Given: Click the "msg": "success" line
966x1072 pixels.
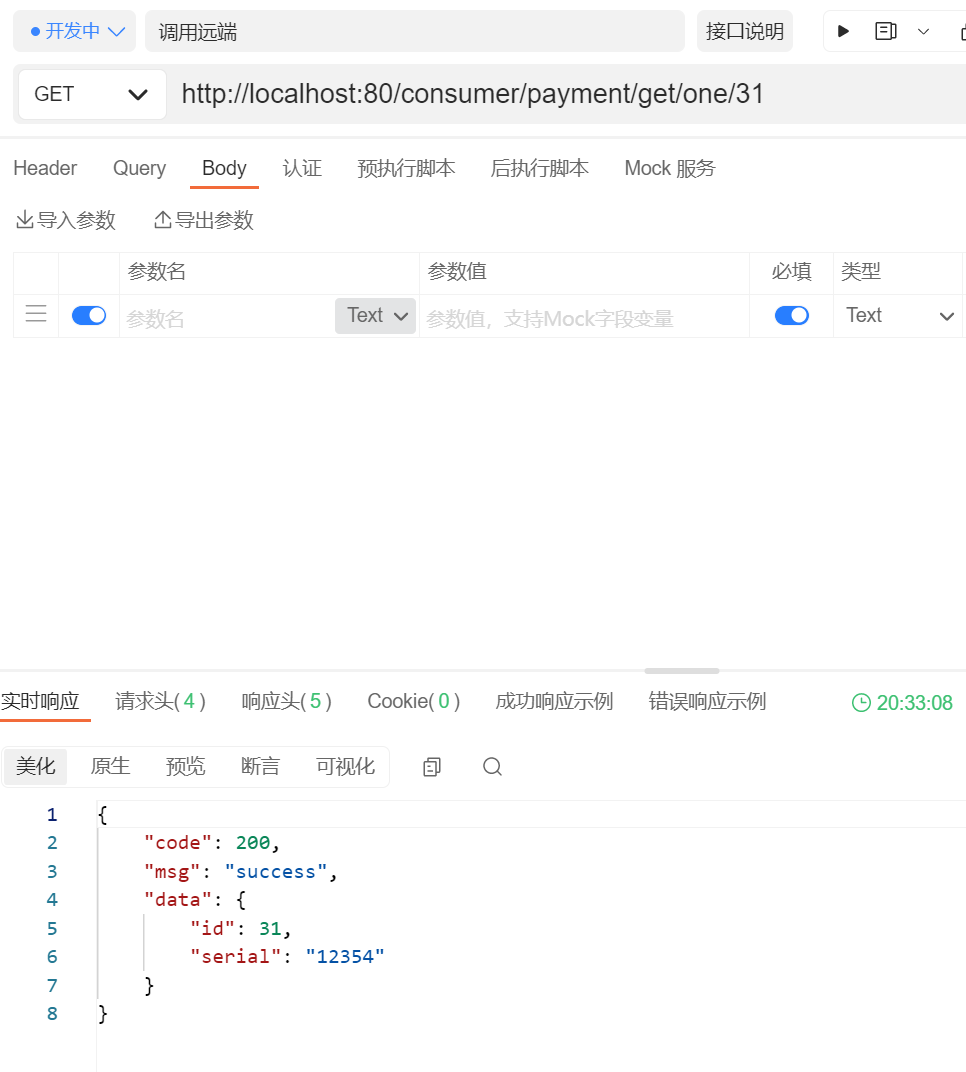Looking at the screenshot, I should coord(240,872).
